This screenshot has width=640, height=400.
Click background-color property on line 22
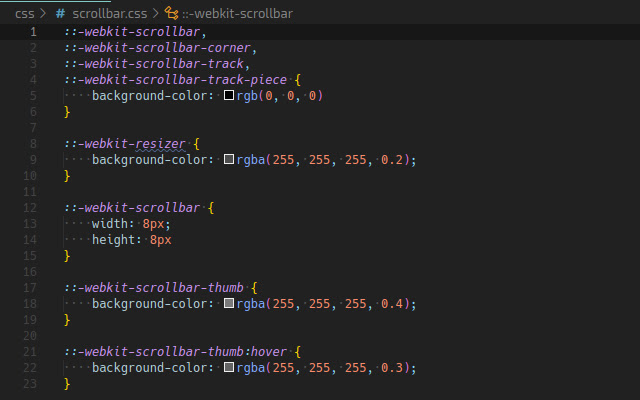(x=150, y=368)
